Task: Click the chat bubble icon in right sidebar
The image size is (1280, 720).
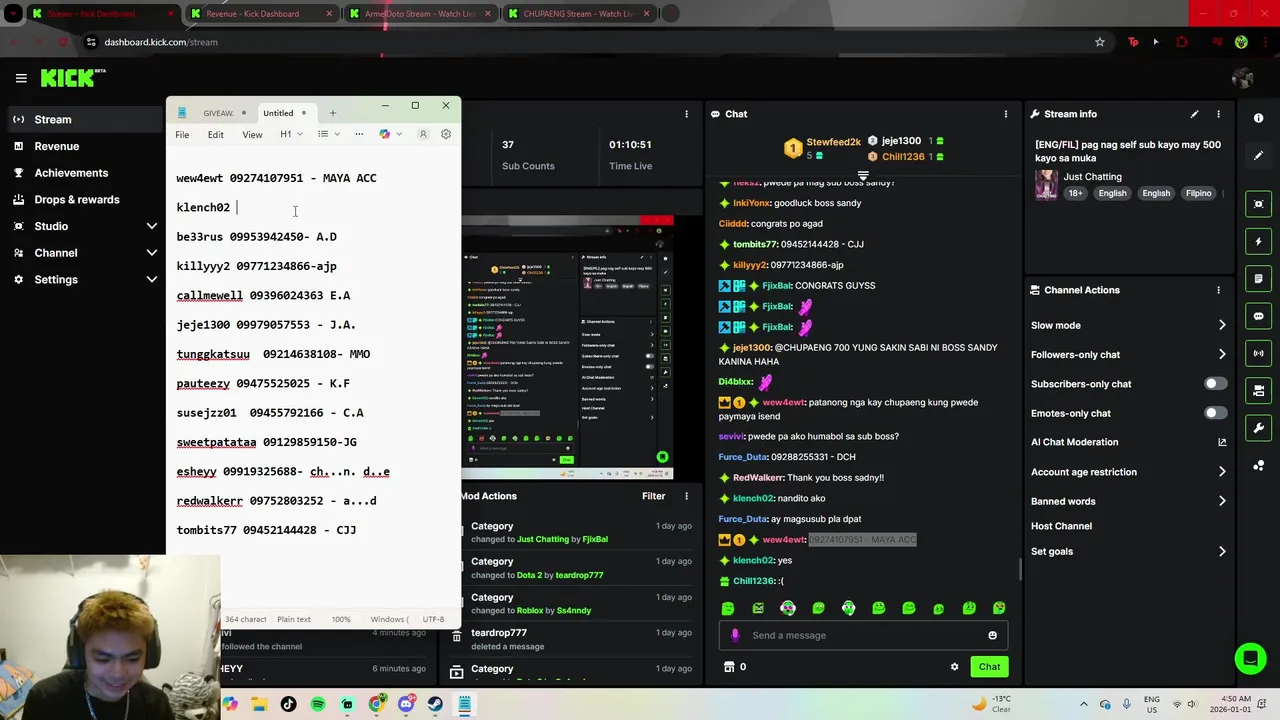Action: click(1259, 316)
